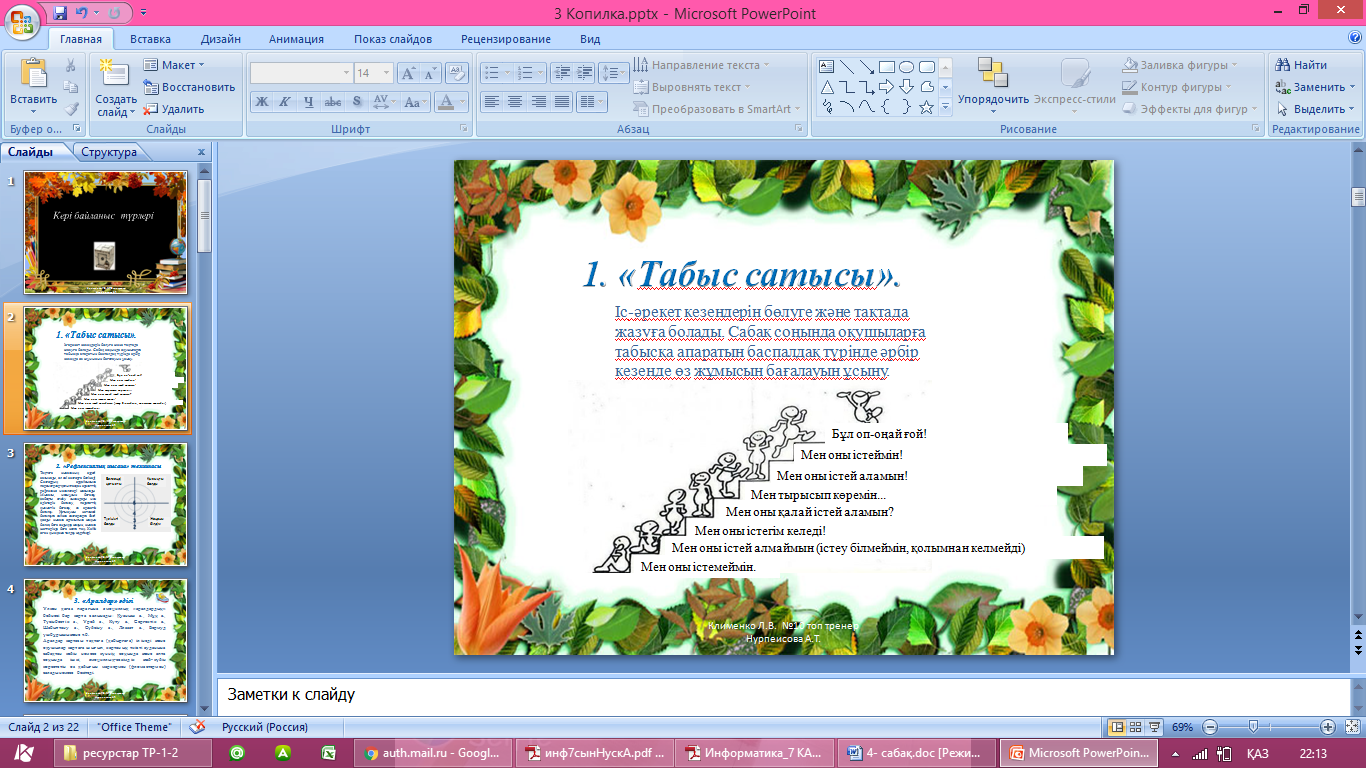
Task: Open the Рецензирование ribbon tab
Action: [x=505, y=39]
